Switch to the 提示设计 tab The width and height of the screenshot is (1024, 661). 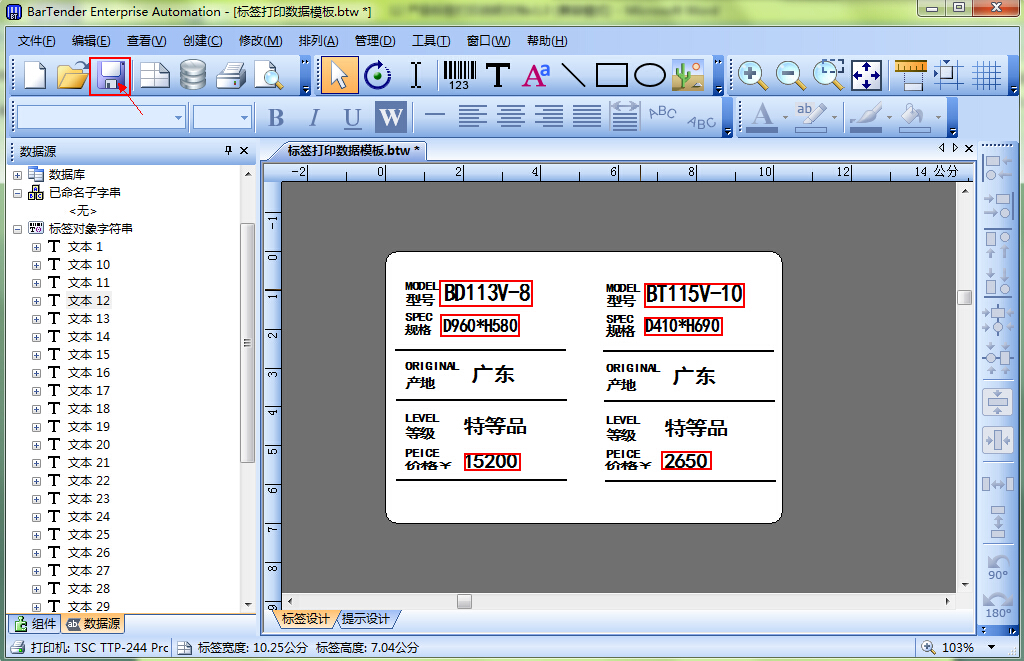(x=366, y=619)
